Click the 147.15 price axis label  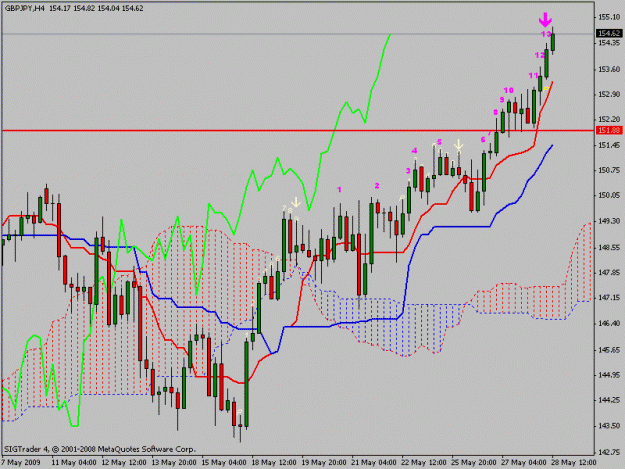click(608, 298)
